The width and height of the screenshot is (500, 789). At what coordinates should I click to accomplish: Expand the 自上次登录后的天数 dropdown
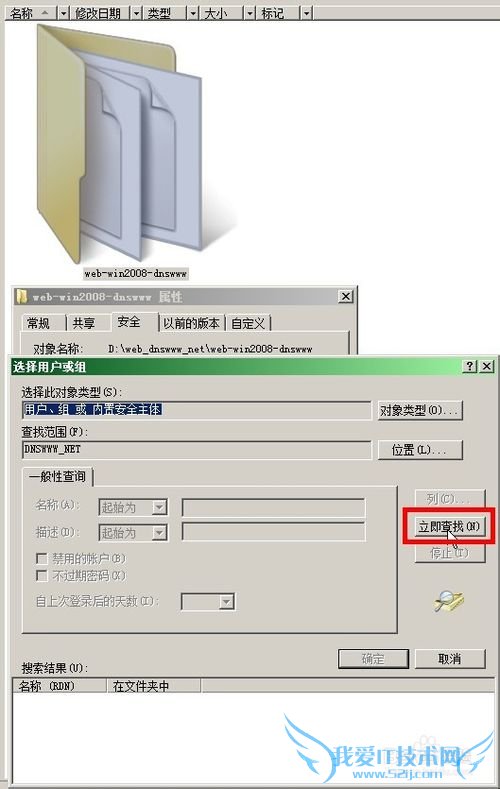pos(226,601)
